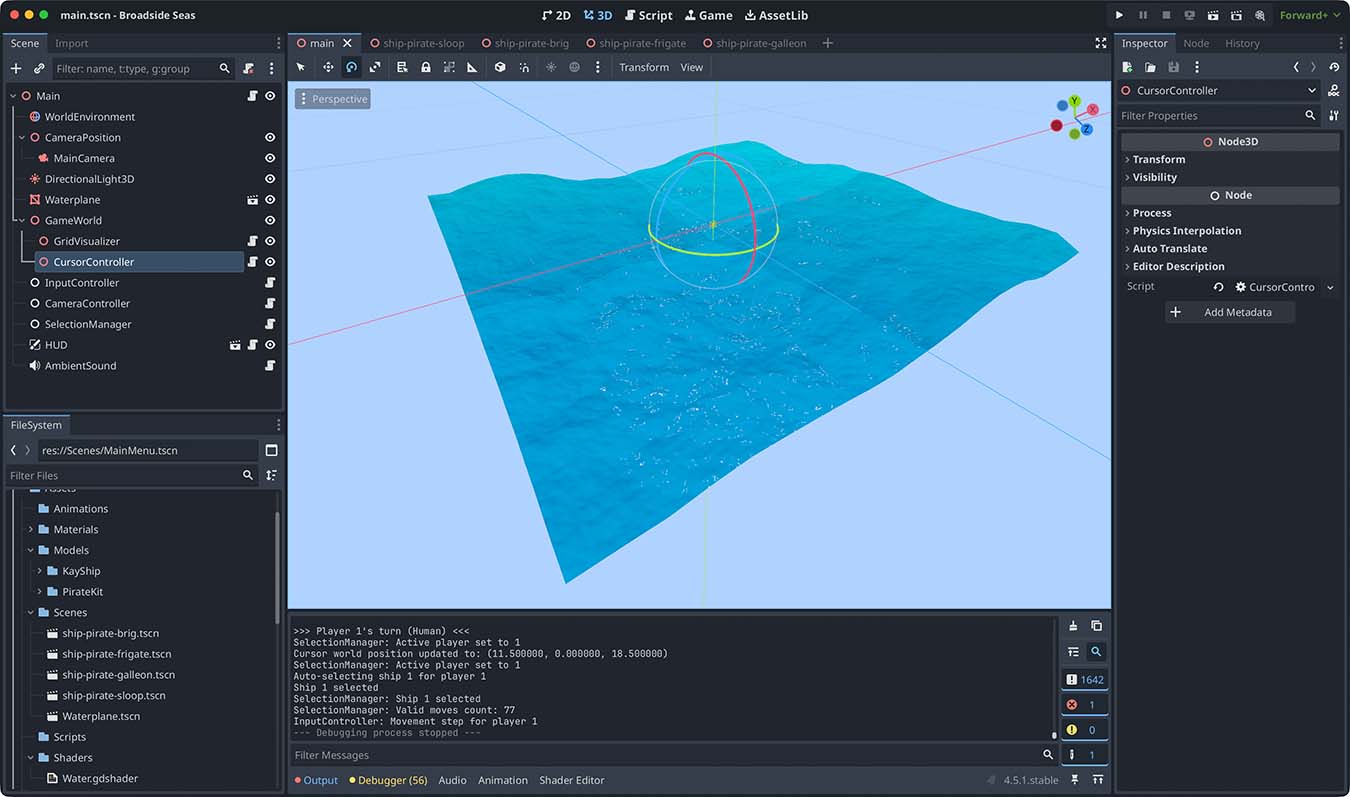Image resolution: width=1350 pixels, height=797 pixels.
Task: Click the Filter Properties search field
Action: 1220,116
